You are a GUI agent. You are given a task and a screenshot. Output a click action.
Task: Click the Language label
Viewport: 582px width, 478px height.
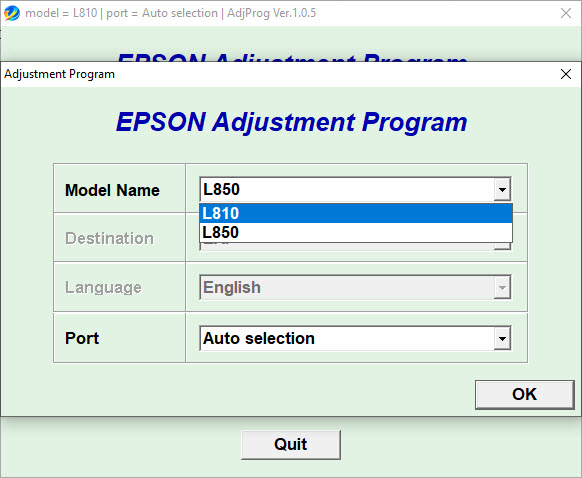tap(103, 288)
